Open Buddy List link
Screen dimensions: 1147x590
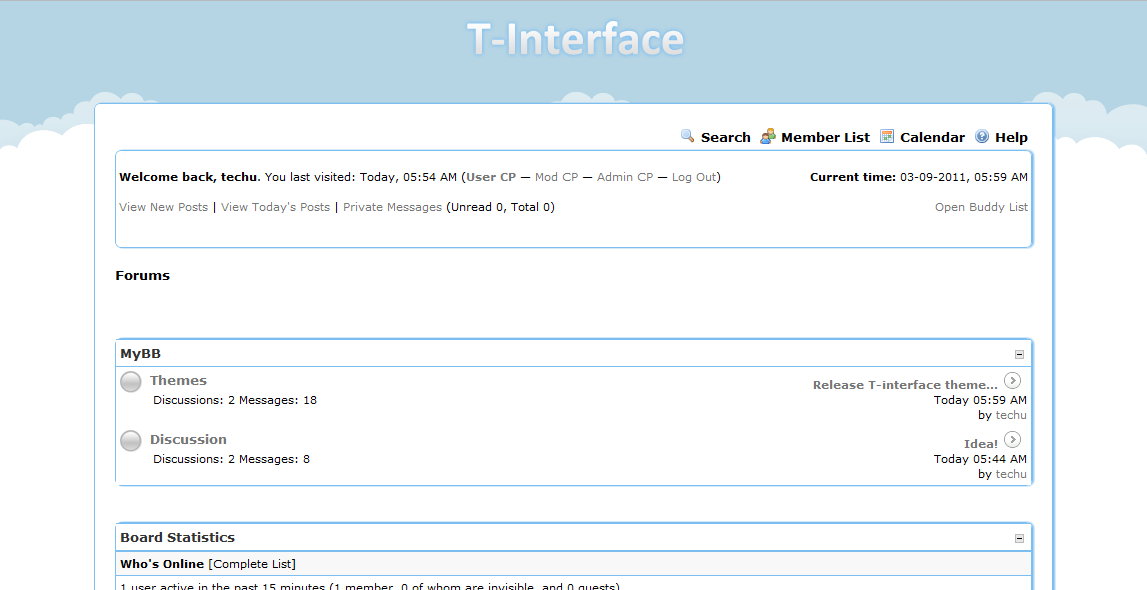click(x=981, y=207)
